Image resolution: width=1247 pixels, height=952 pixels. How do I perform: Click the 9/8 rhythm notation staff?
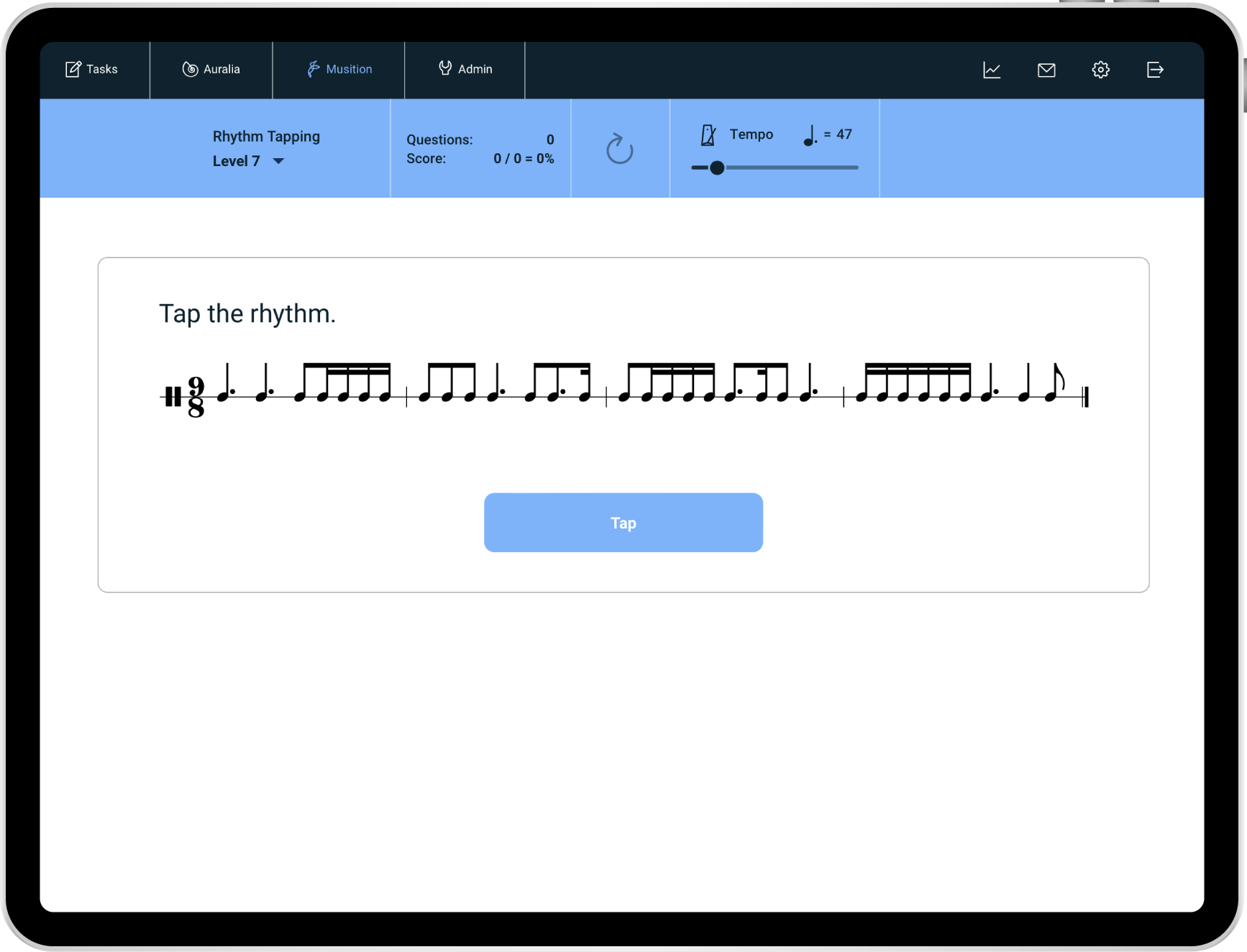point(624,390)
